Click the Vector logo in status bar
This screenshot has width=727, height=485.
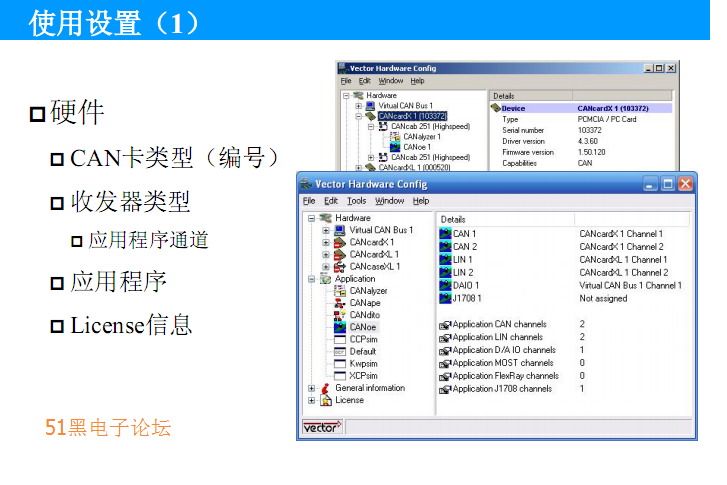point(322,427)
